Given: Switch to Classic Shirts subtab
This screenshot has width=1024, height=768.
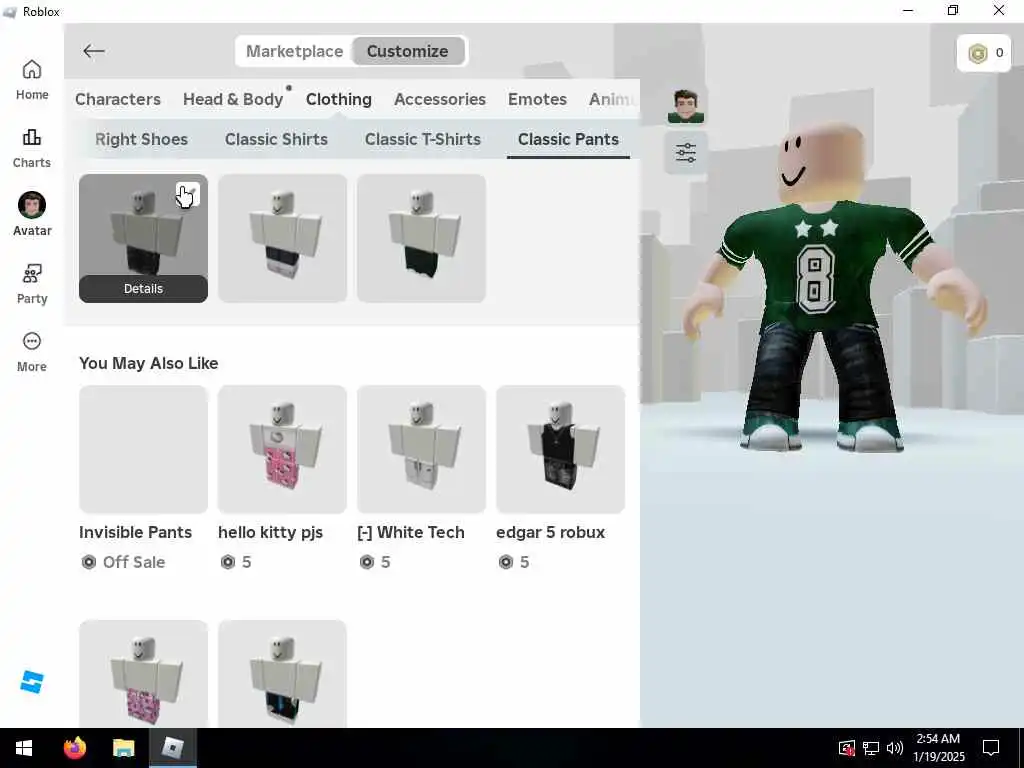Looking at the screenshot, I should pyautogui.click(x=276, y=139).
